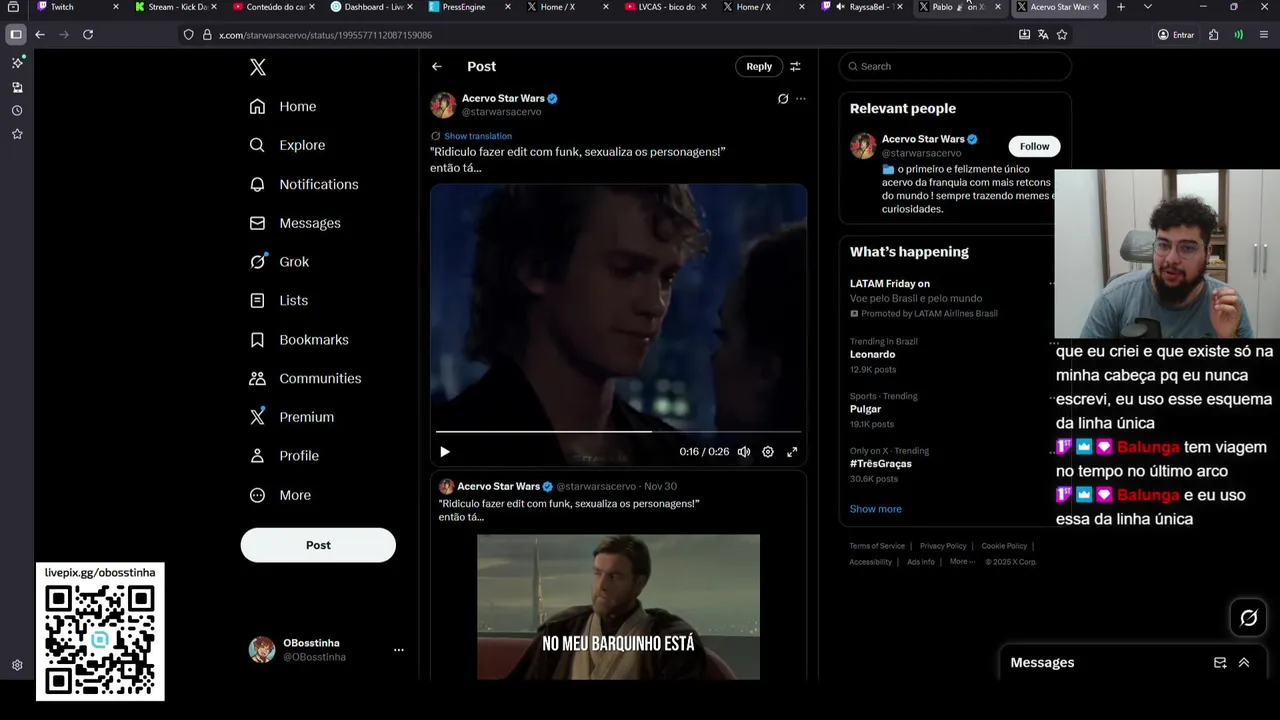Click the browser back arrow

click(x=40, y=34)
